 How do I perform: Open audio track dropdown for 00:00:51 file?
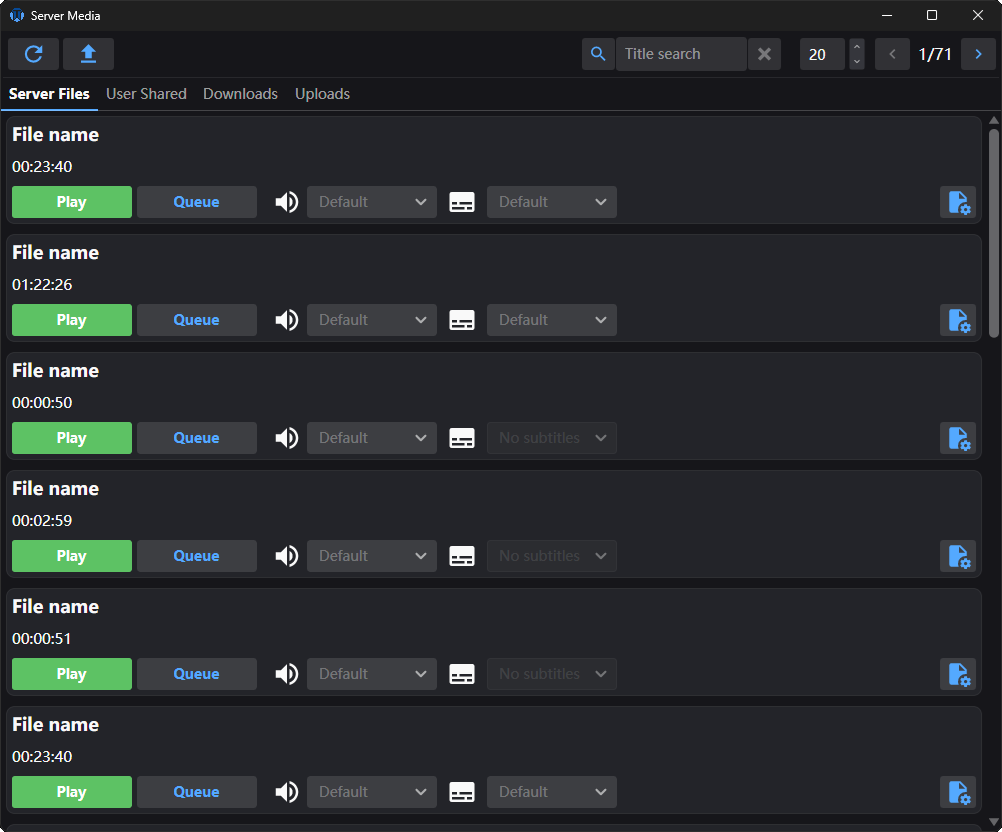(372, 674)
